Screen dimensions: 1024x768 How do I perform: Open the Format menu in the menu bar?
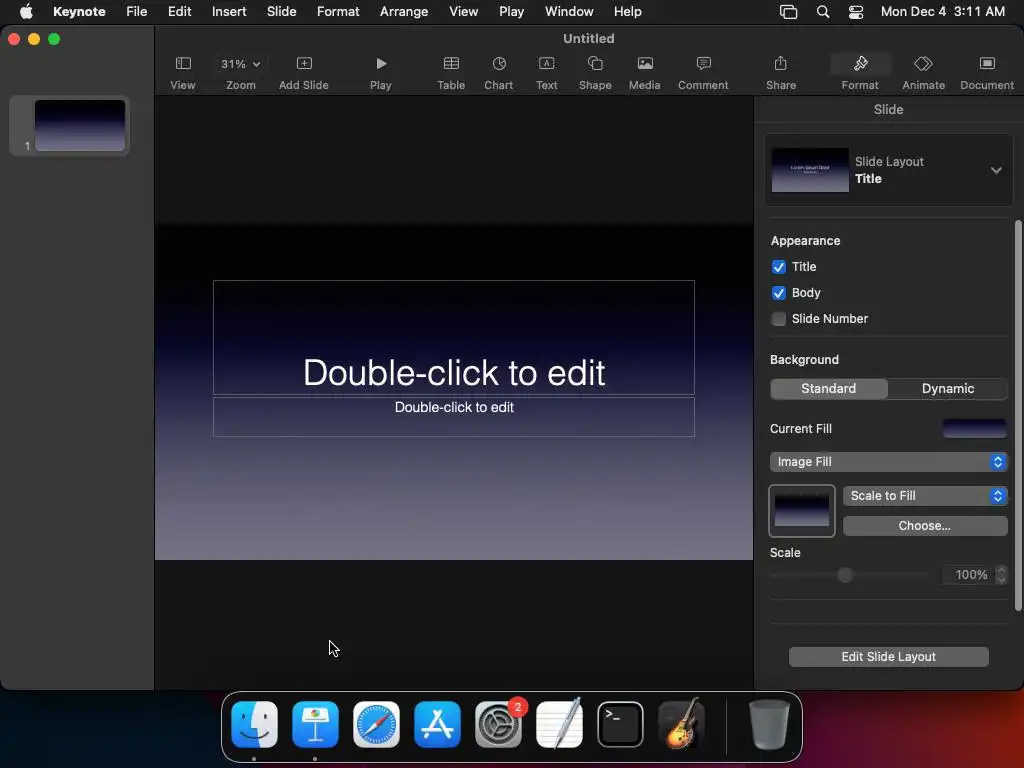tap(338, 12)
